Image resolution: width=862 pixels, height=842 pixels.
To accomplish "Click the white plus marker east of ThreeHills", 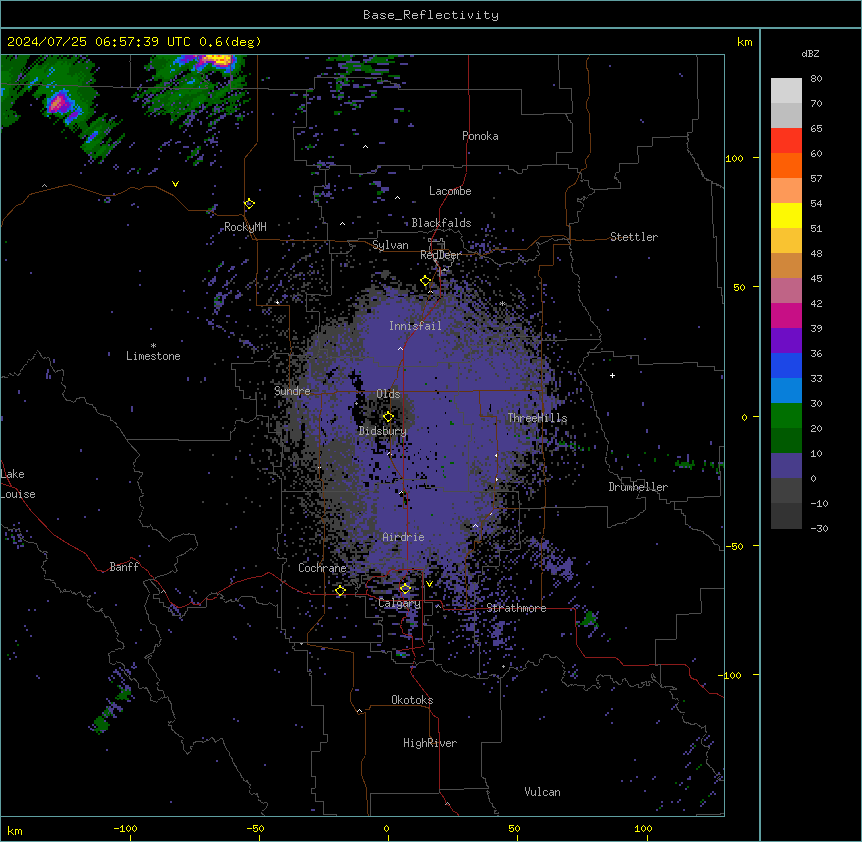I will (x=612, y=375).
